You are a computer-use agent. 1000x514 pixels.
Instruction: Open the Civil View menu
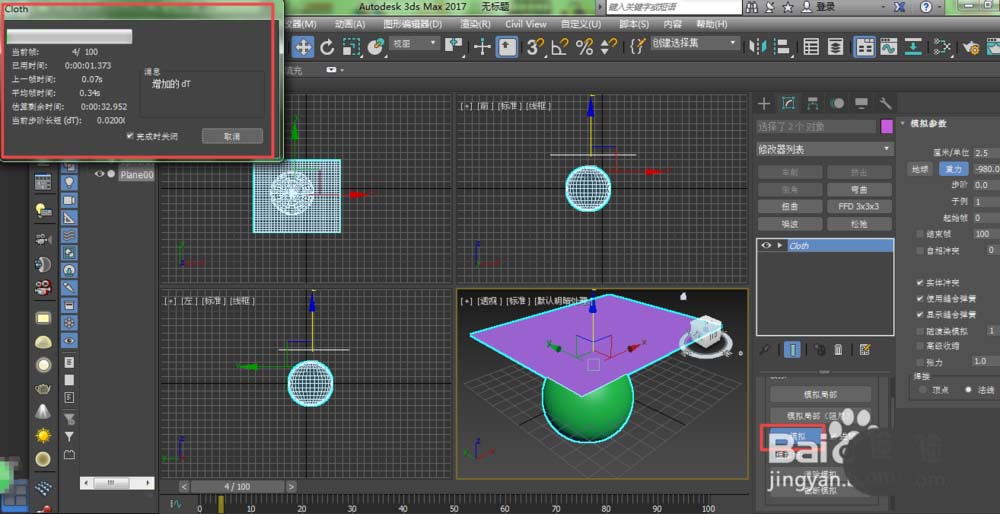[526, 24]
